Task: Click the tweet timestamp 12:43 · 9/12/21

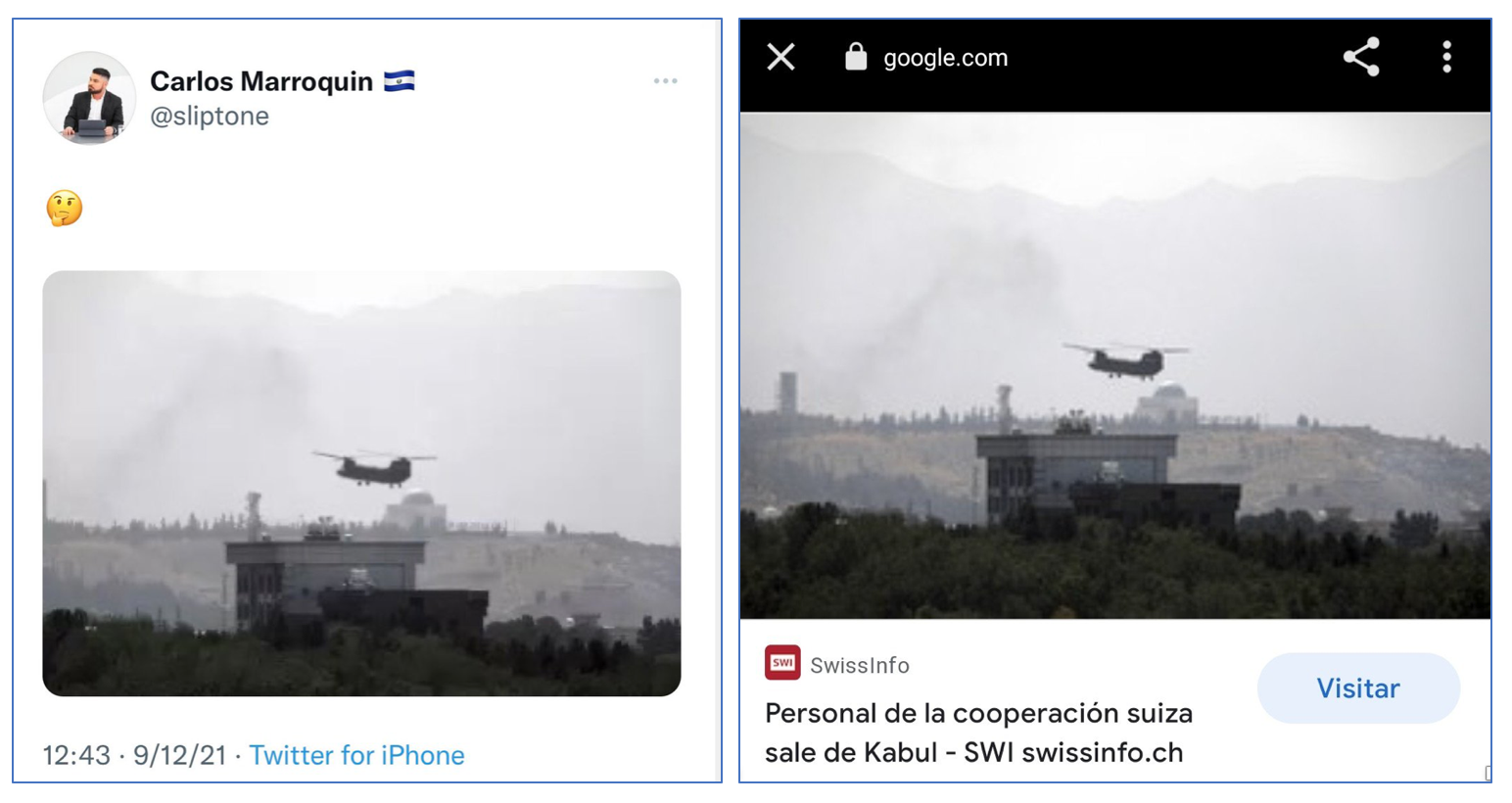Action: click(x=134, y=755)
